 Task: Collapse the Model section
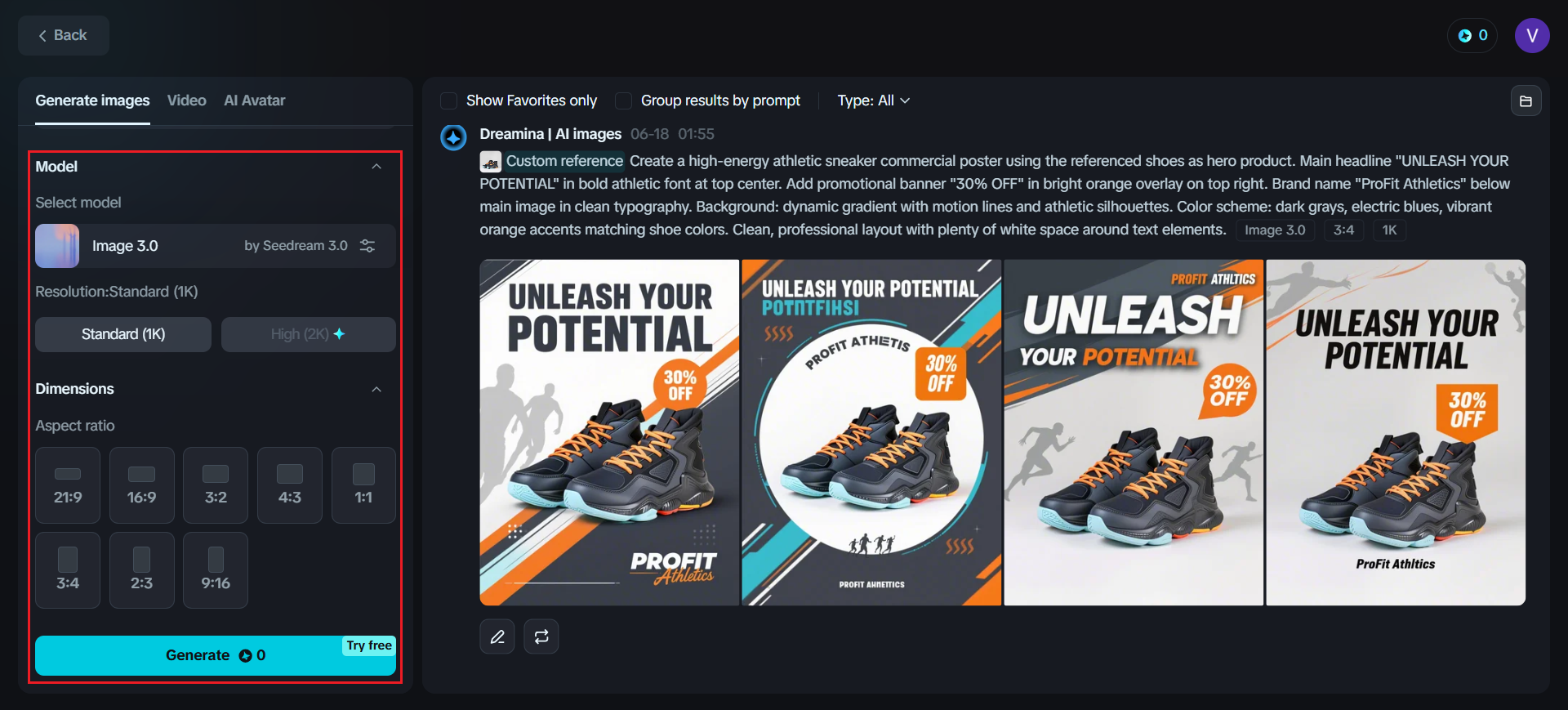376,167
